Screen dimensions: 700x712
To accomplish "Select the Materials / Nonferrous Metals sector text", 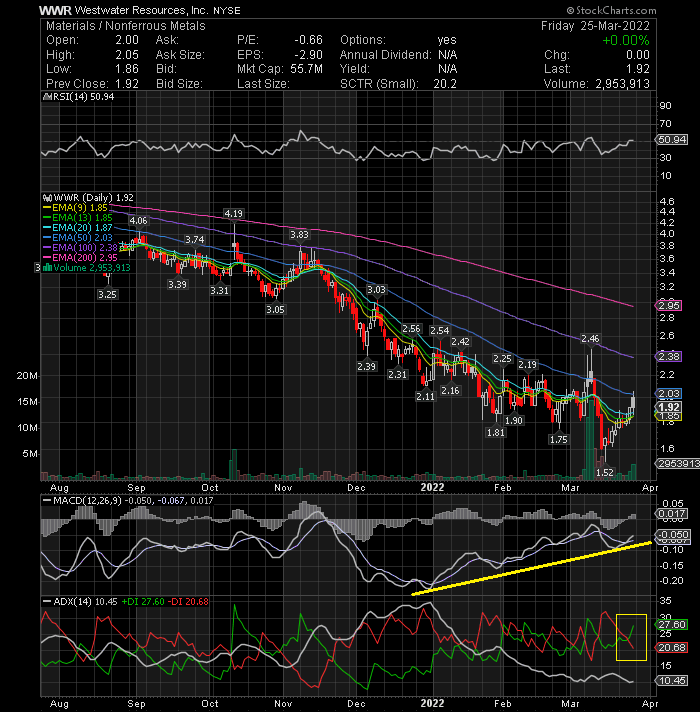I will pos(126,26).
